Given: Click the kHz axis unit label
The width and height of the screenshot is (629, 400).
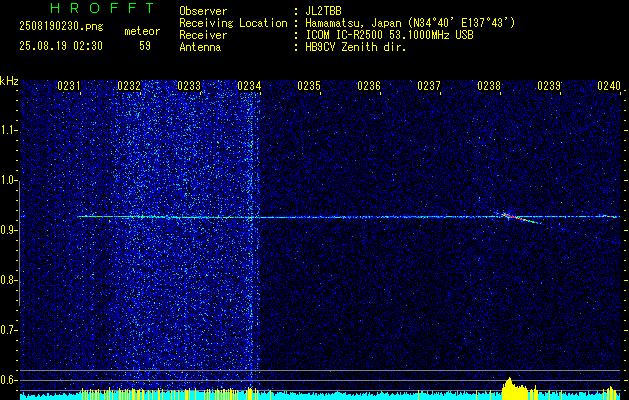Looking at the screenshot, I should point(9,81).
